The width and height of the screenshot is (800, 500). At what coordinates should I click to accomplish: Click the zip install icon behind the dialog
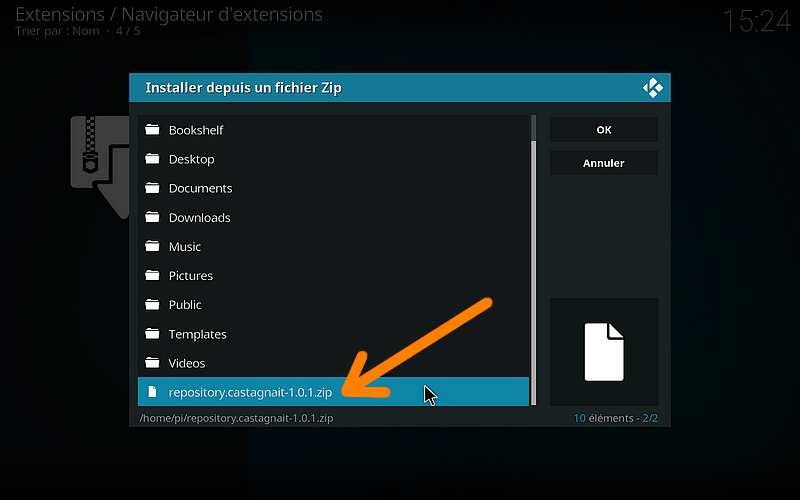[x=99, y=167]
